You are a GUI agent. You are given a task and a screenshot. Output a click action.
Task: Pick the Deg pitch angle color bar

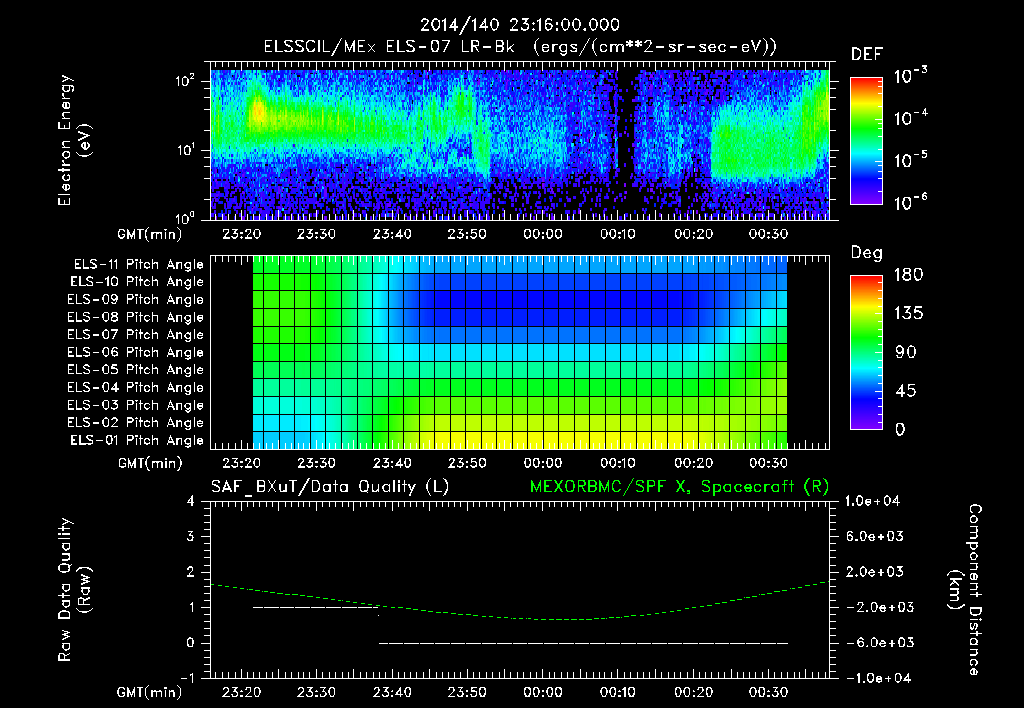click(866, 353)
